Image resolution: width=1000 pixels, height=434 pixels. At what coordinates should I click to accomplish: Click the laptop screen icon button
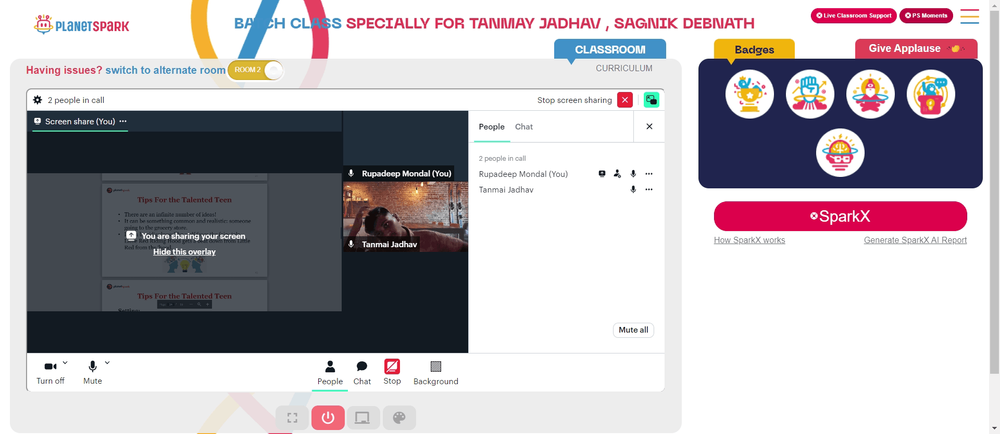point(363,418)
